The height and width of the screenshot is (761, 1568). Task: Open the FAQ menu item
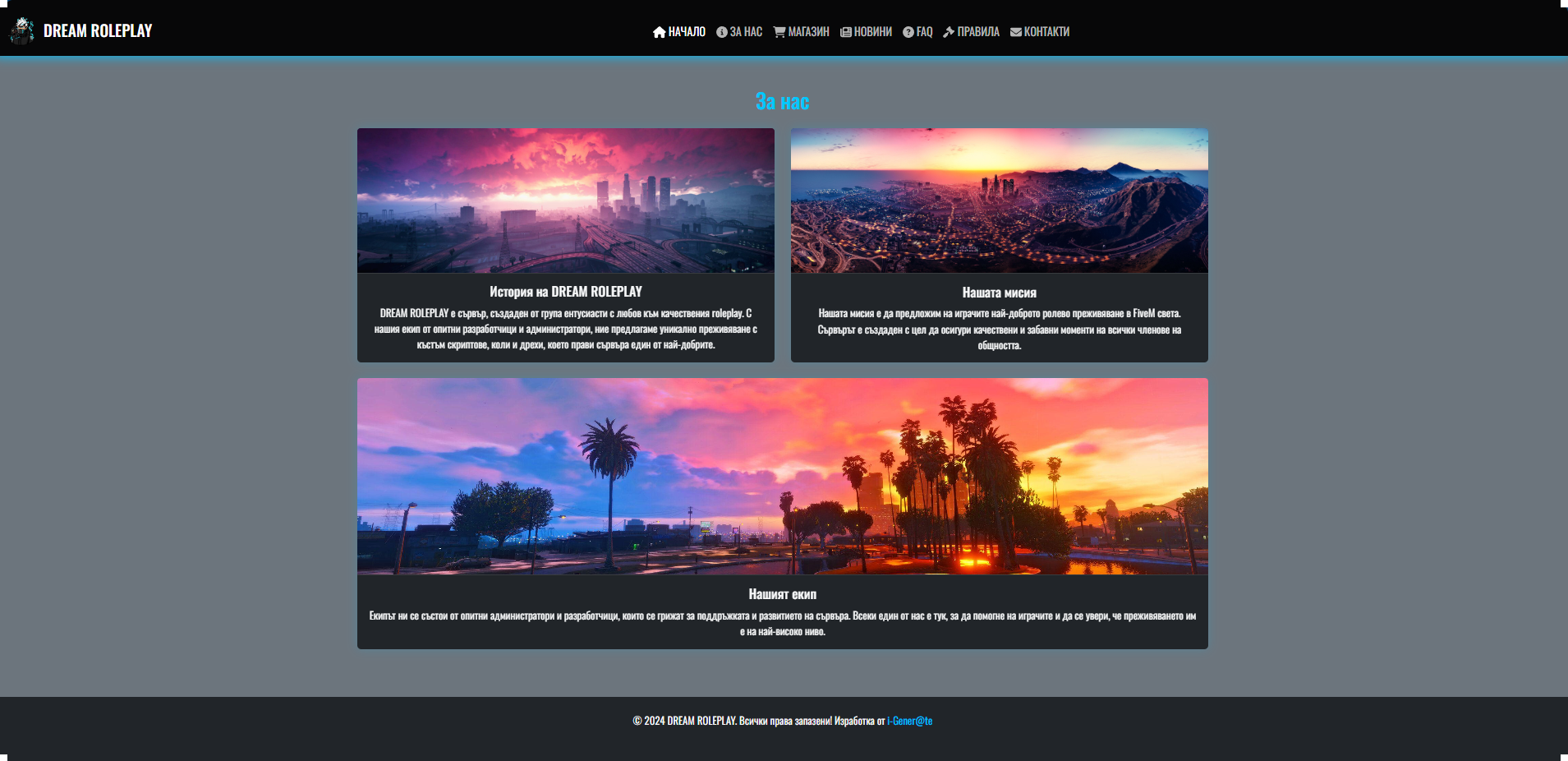coord(918,32)
